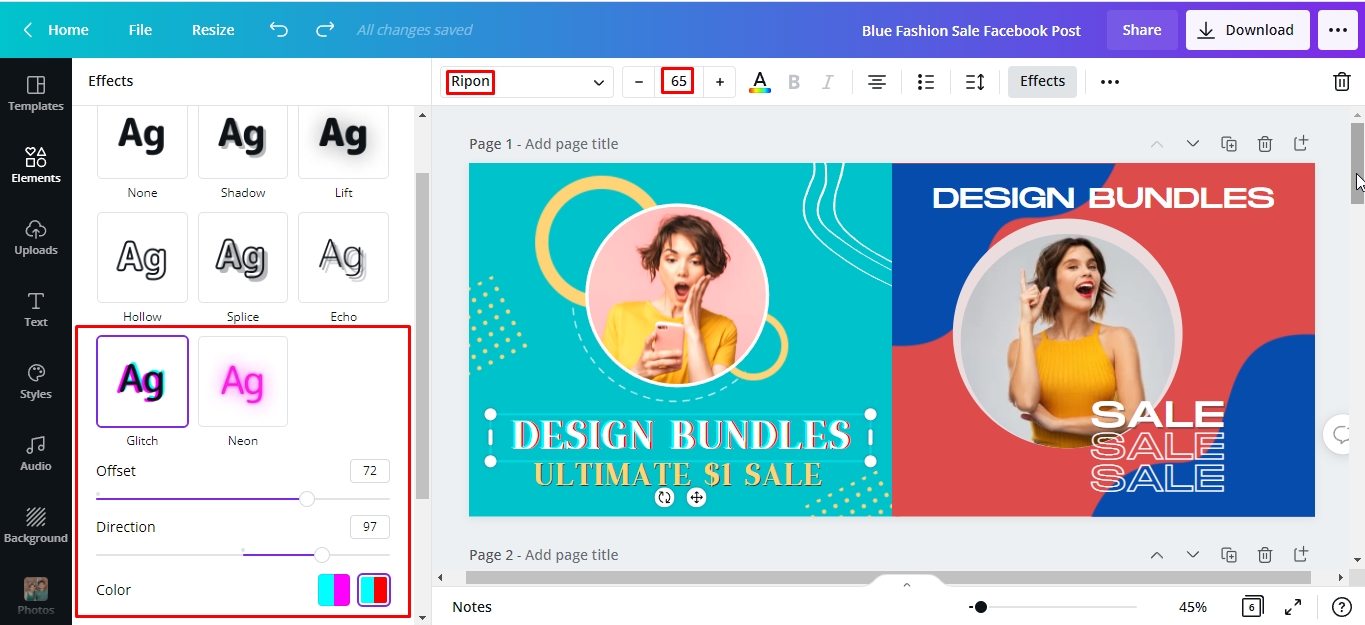Add a new page after Page 1

point(1301,144)
